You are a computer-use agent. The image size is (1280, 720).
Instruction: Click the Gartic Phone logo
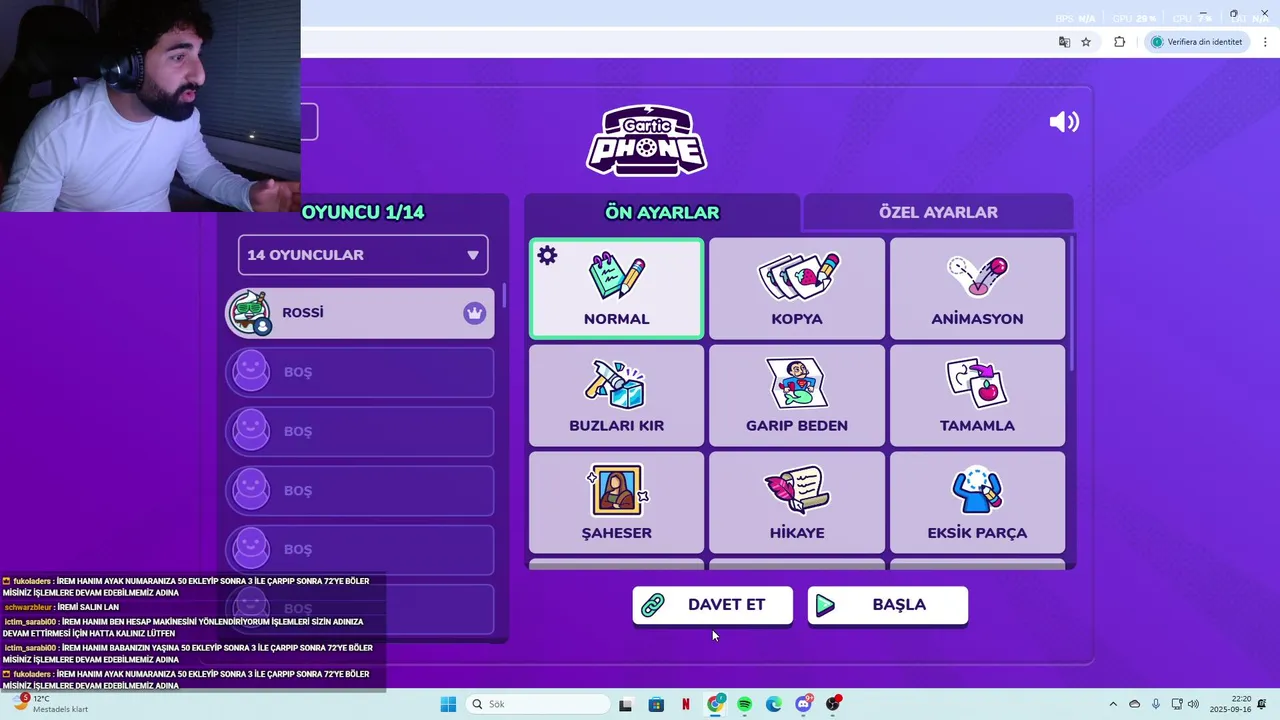(647, 140)
